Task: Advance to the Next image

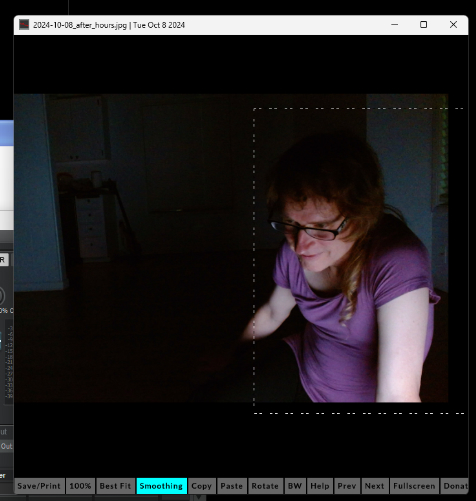Action: click(x=375, y=486)
